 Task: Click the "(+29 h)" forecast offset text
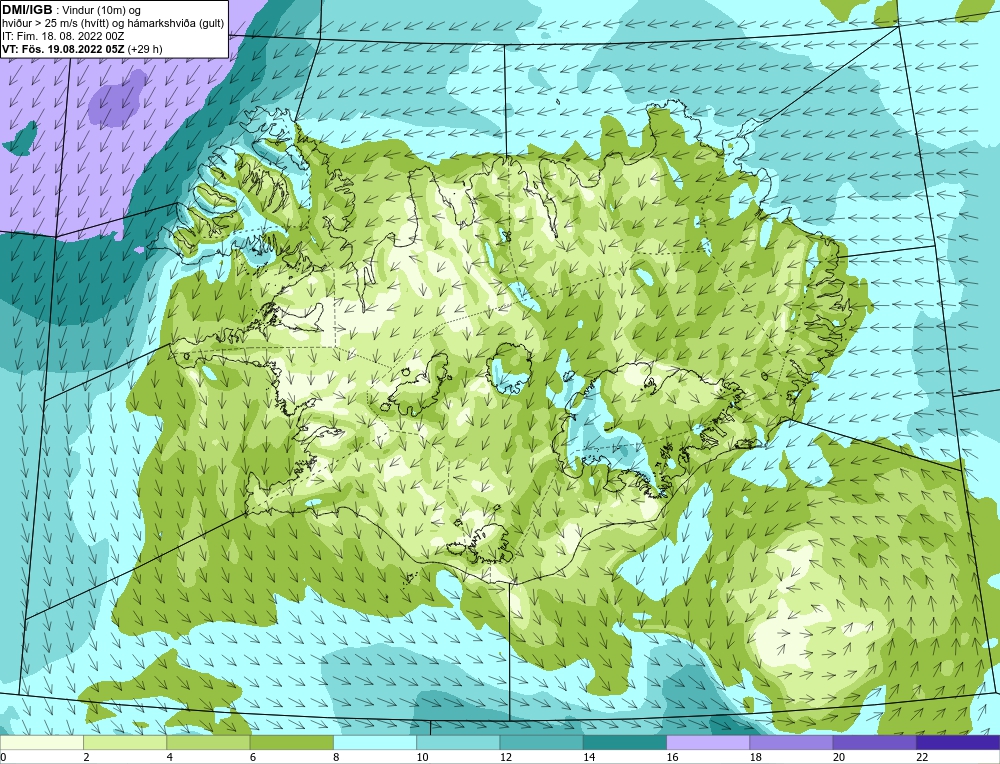(x=145, y=48)
